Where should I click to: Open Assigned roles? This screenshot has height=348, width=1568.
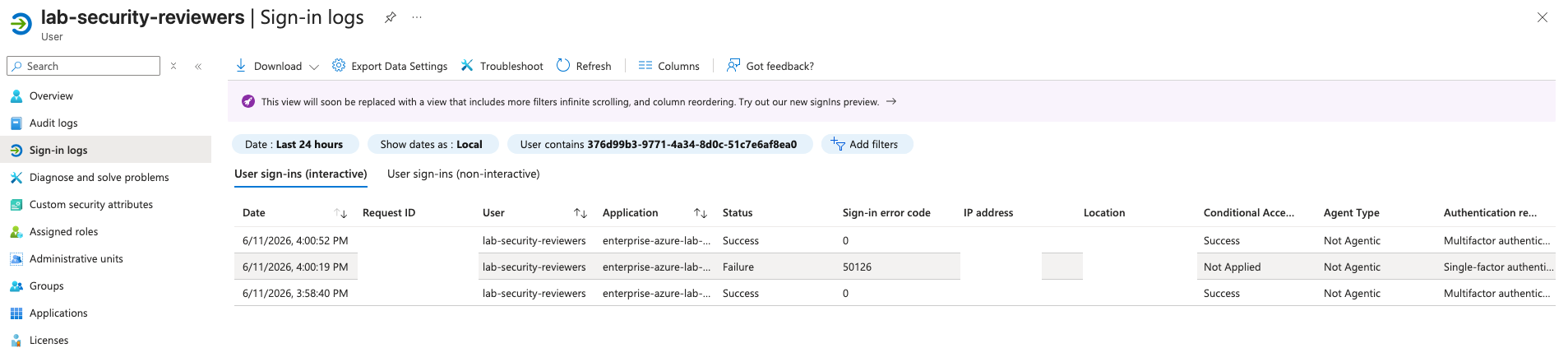(x=105, y=231)
